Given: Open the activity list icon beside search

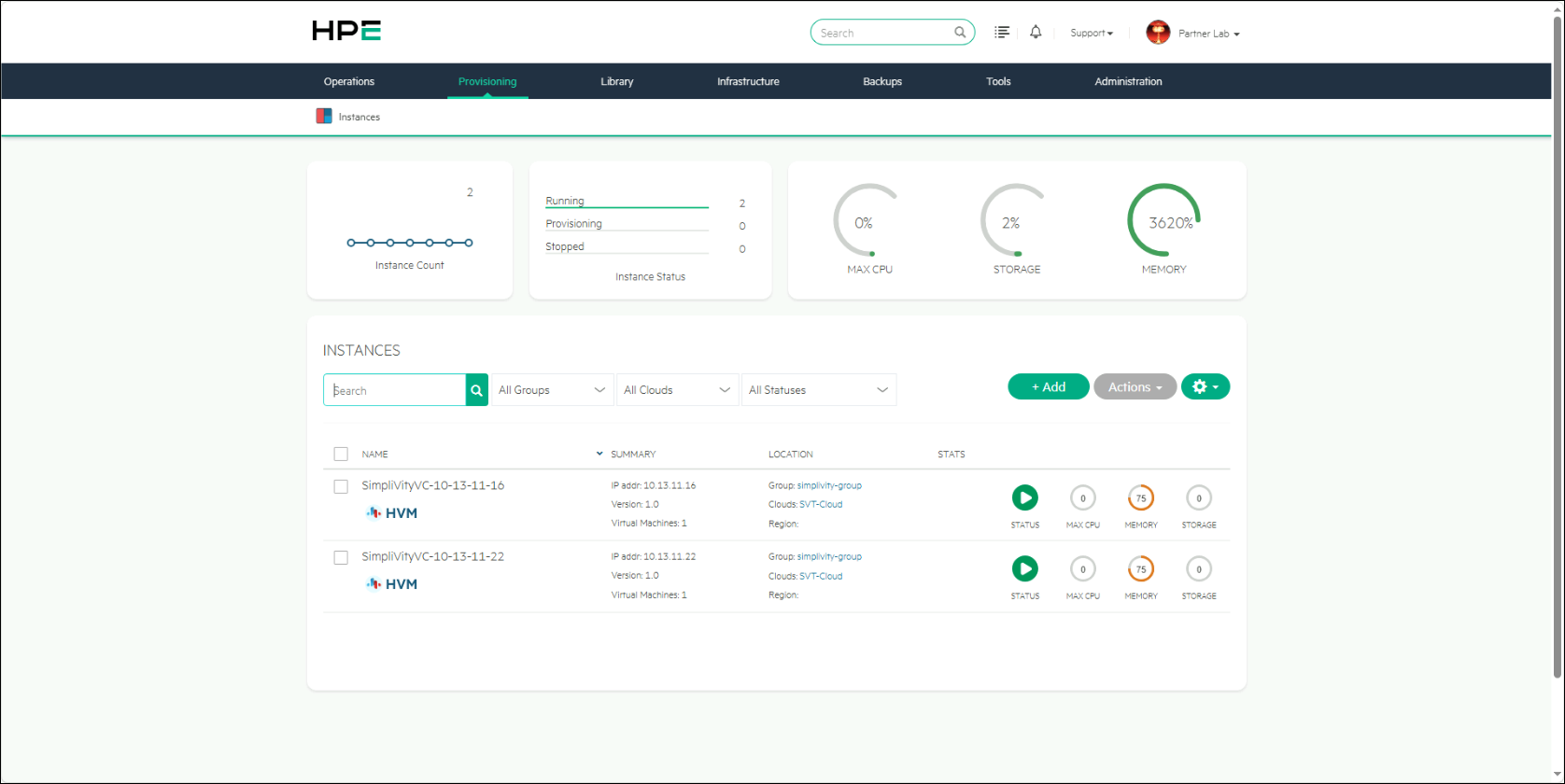Looking at the screenshot, I should click(1002, 33).
